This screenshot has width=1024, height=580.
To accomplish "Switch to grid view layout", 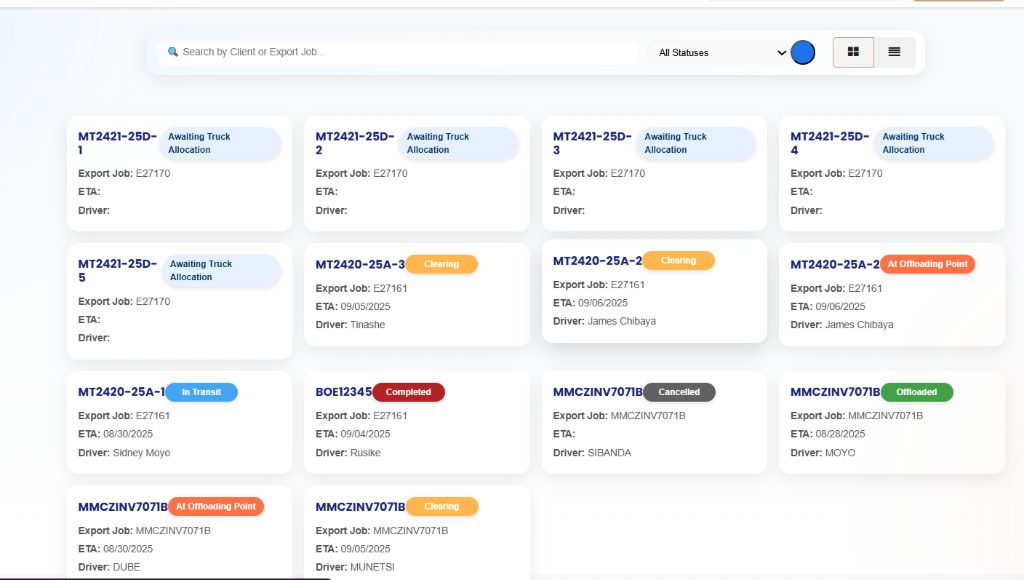I will pyautogui.click(x=853, y=51).
